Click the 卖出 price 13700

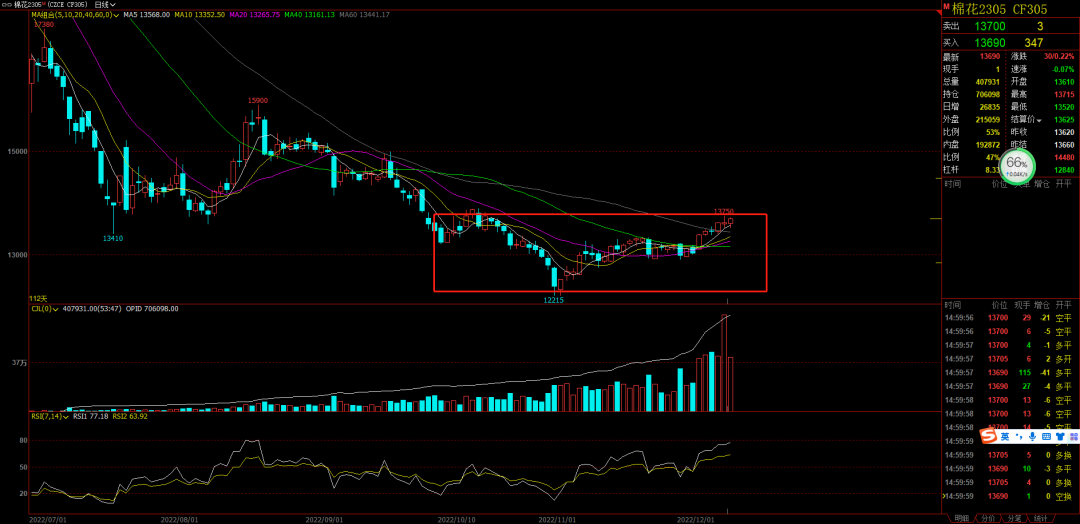point(990,26)
